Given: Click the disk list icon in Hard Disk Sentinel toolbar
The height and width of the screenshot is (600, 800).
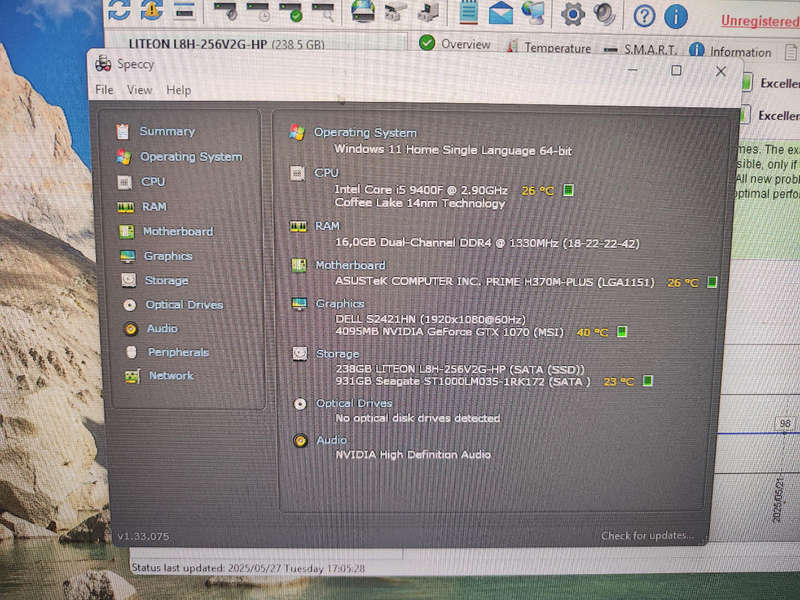Looking at the screenshot, I should [184, 10].
